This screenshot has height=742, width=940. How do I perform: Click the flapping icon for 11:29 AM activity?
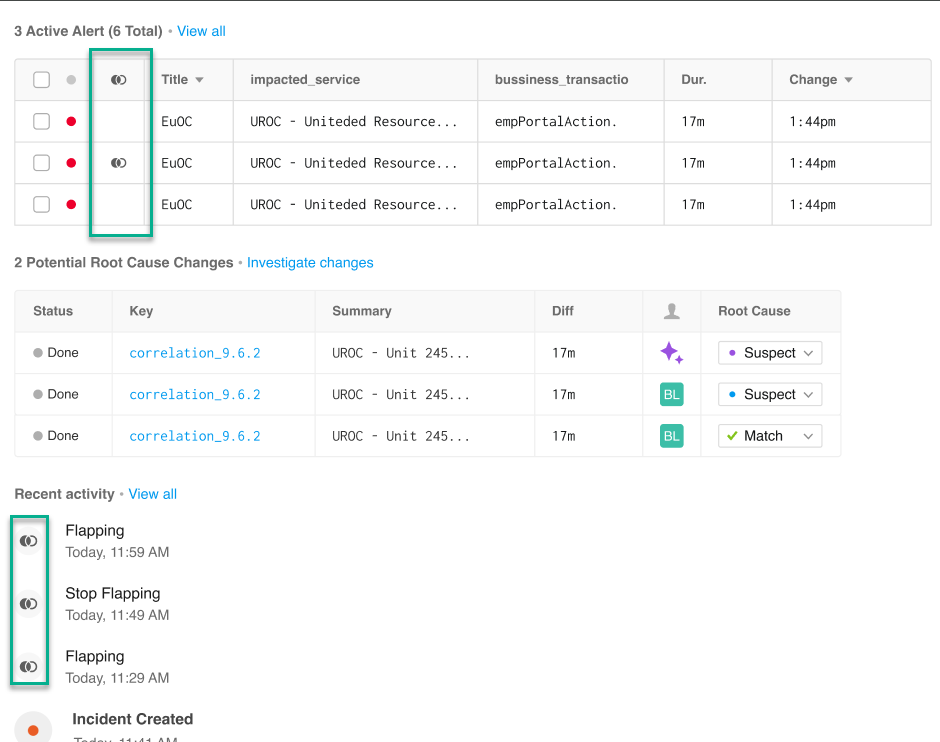pyautogui.click(x=29, y=666)
